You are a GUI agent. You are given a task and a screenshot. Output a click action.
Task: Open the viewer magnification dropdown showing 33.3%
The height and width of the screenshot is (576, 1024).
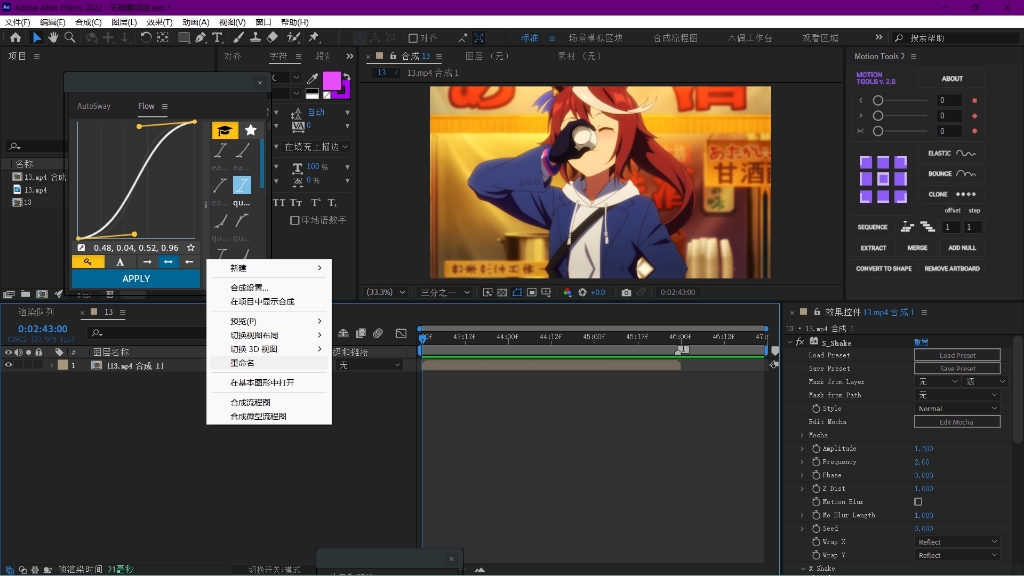(x=385, y=293)
